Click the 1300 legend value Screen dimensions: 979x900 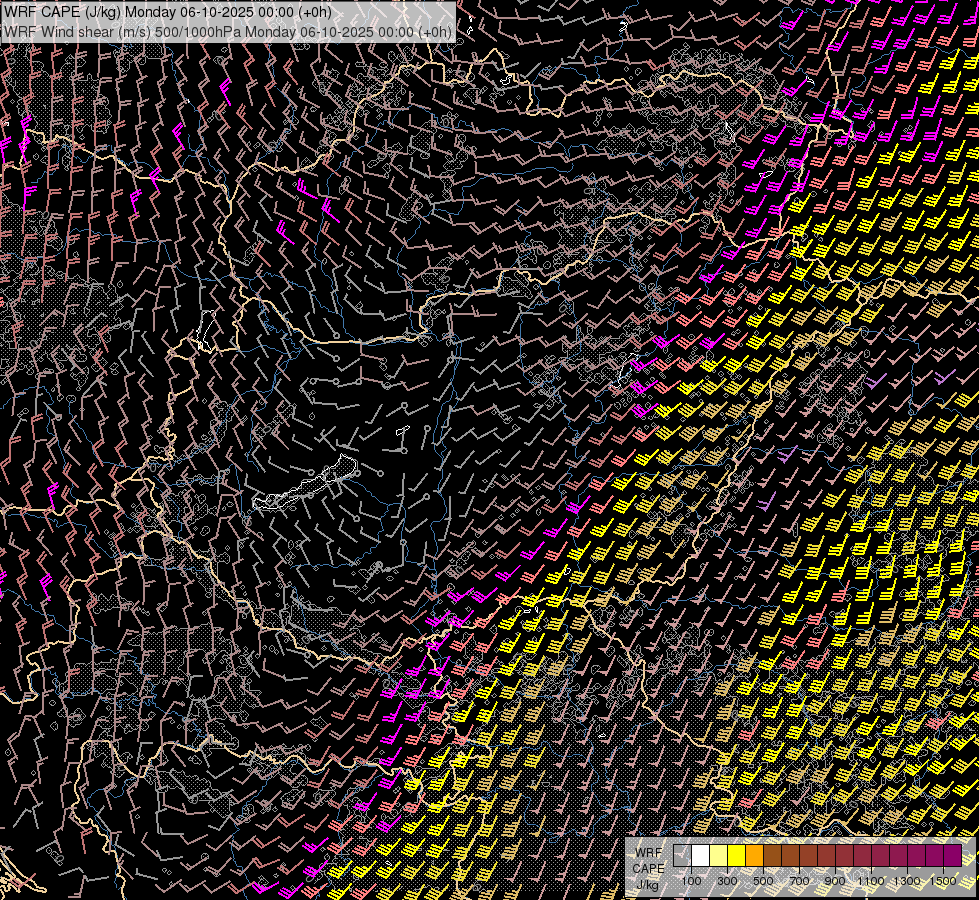[907, 881]
